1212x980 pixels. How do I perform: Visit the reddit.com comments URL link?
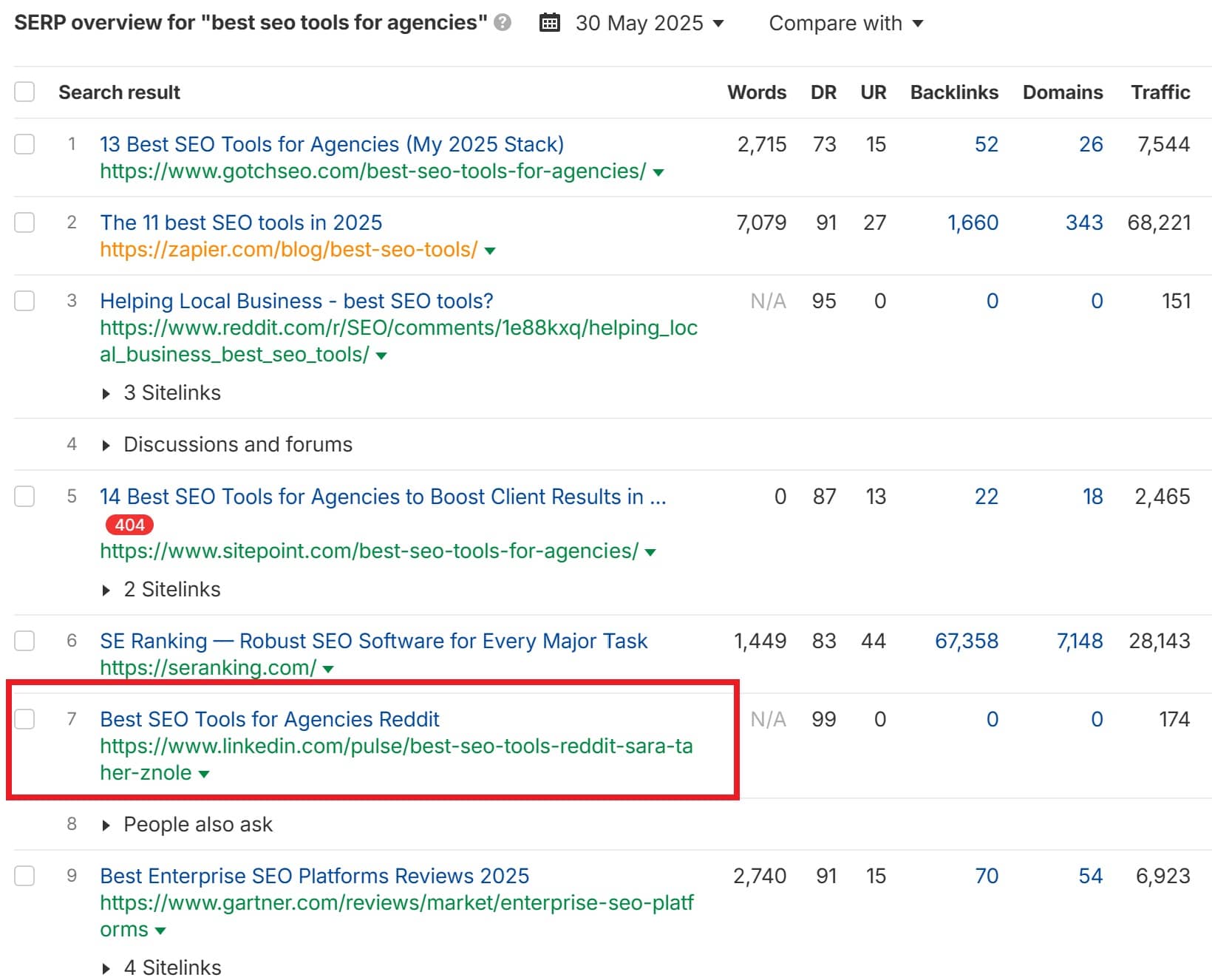coord(398,341)
